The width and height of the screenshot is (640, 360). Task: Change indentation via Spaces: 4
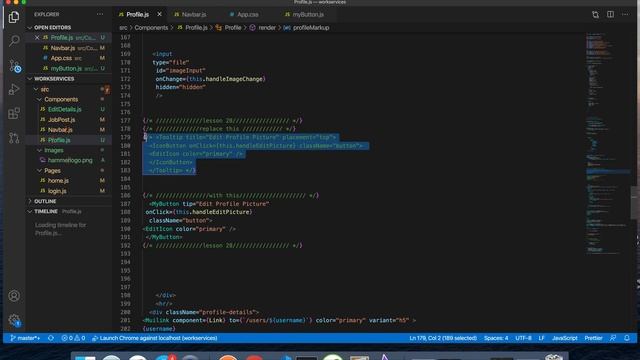coord(496,338)
